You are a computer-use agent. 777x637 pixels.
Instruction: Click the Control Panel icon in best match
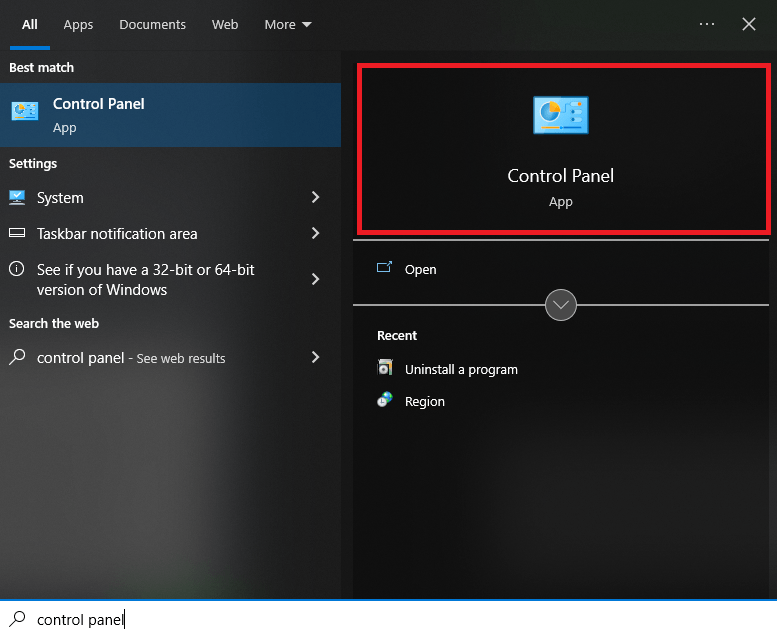(x=25, y=111)
